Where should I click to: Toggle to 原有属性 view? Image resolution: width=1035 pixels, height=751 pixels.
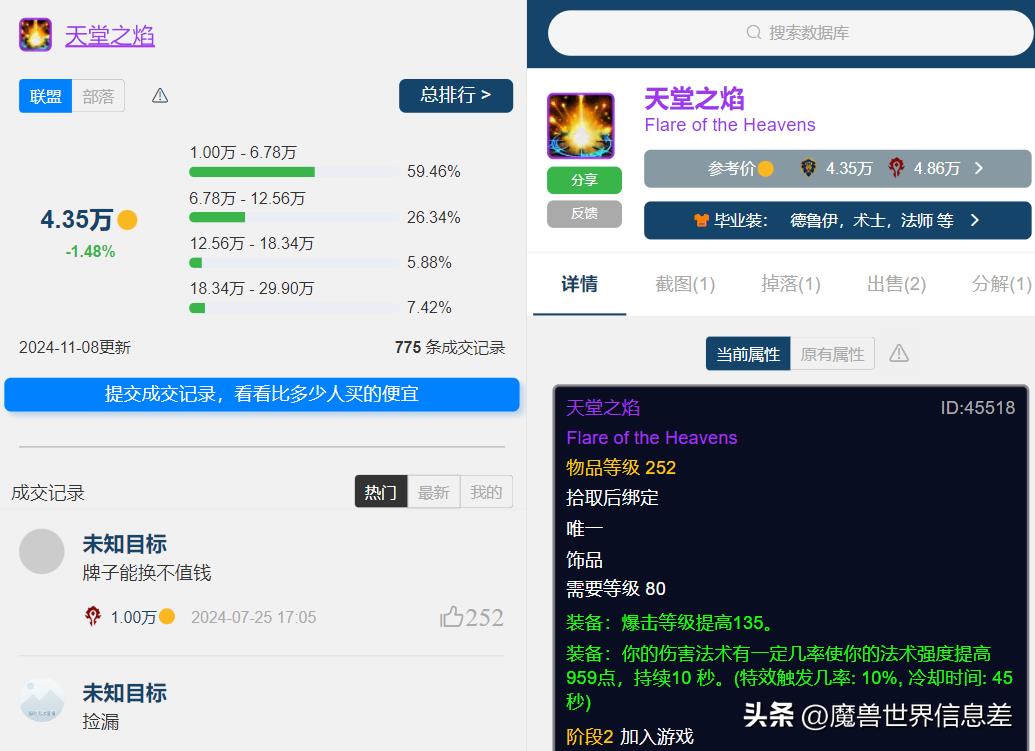pyautogui.click(x=832, y=354)
